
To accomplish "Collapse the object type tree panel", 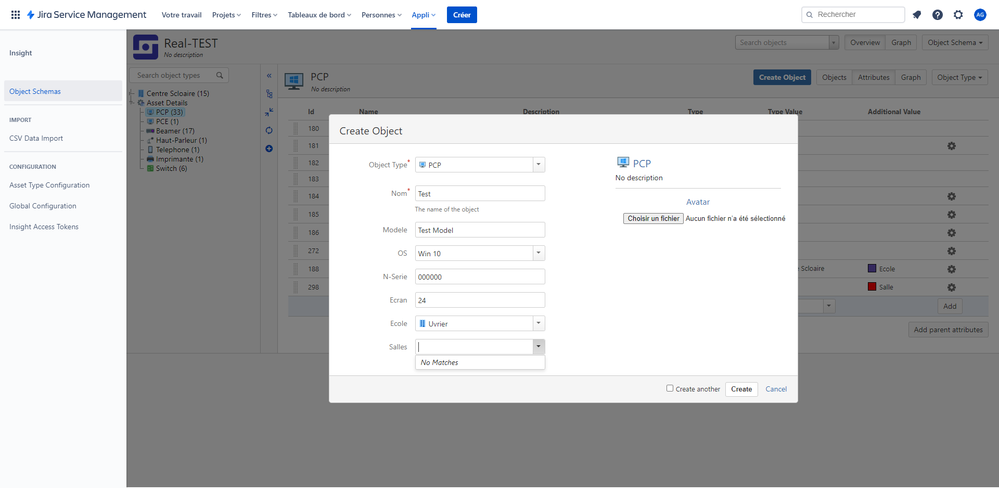I will pyautogui.click(x=269, y=76).
